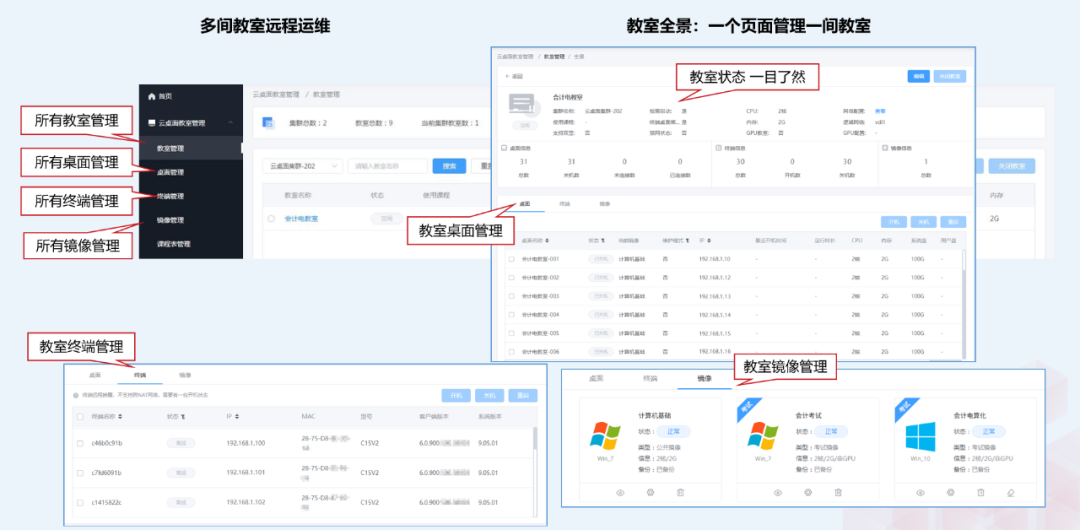Tick checkbox for desktop 会计电教室-002
Screen dimensions: 1080x530
click(x=511, y=278)
